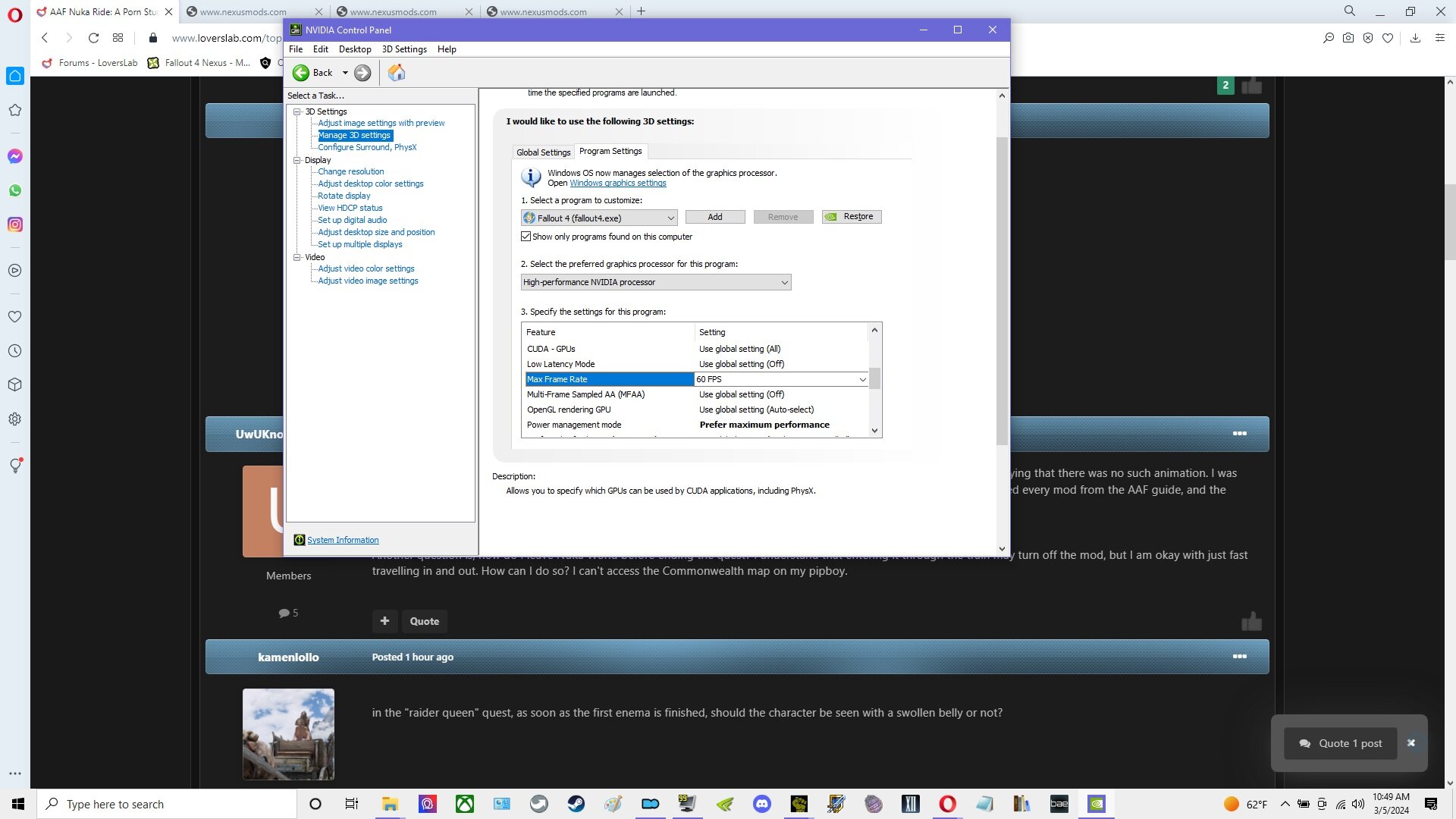Open the preferred graphics processor dropdown

coord(656,282)
